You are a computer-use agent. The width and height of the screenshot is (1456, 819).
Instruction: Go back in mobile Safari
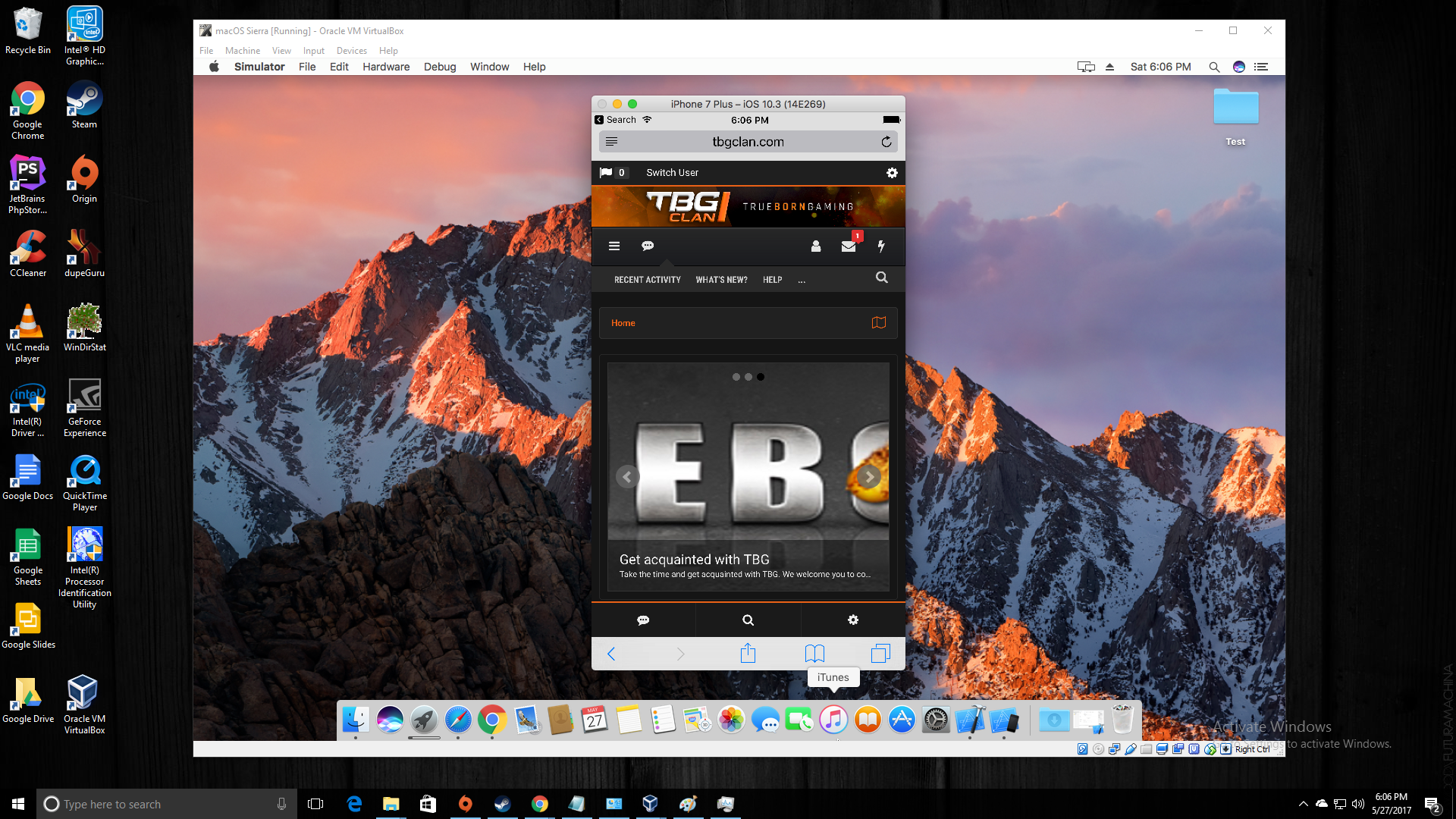click(x=611, y=654)
